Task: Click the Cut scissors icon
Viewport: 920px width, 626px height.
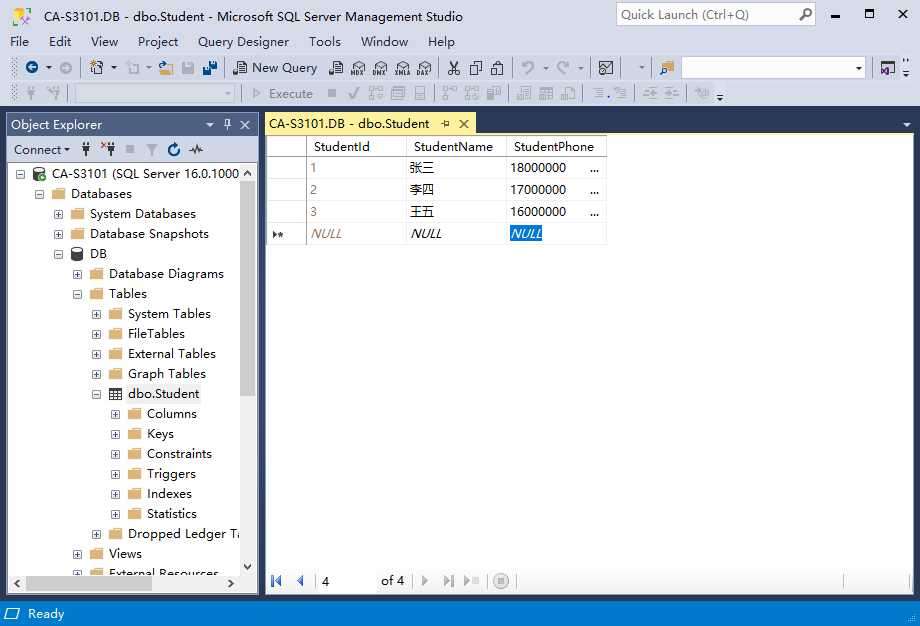Action: pyautogui.click(x=453, y=68)
